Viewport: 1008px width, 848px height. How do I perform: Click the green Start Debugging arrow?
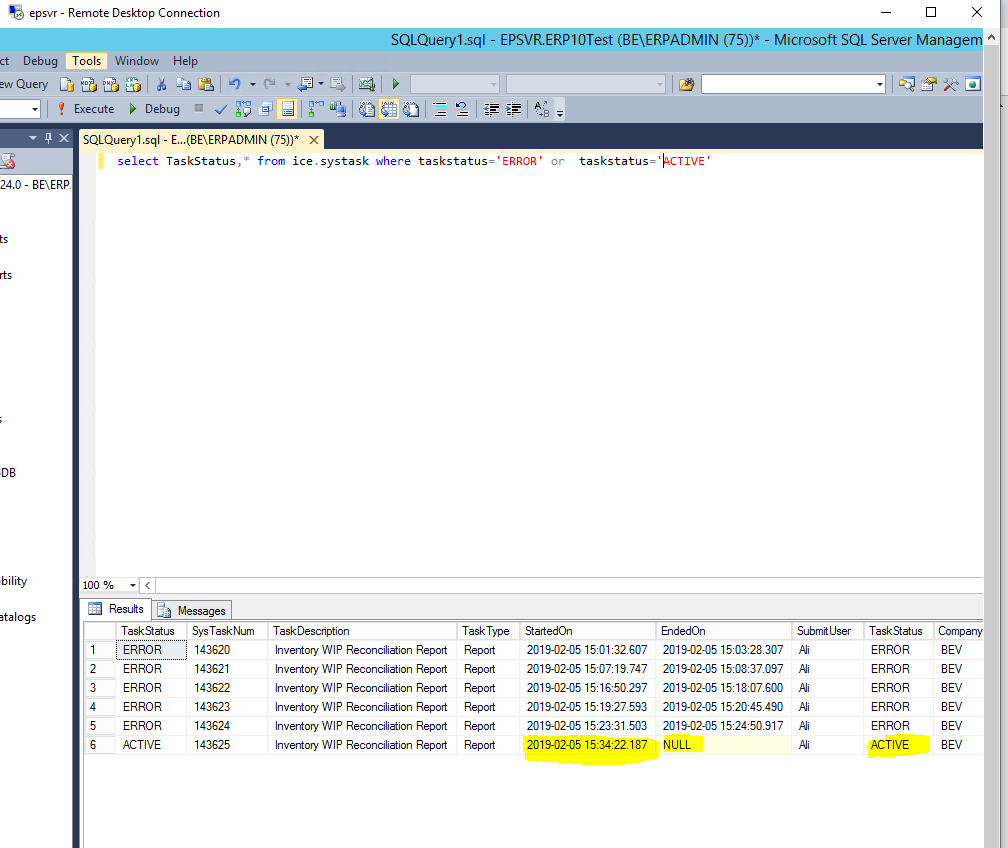[395, 84]
